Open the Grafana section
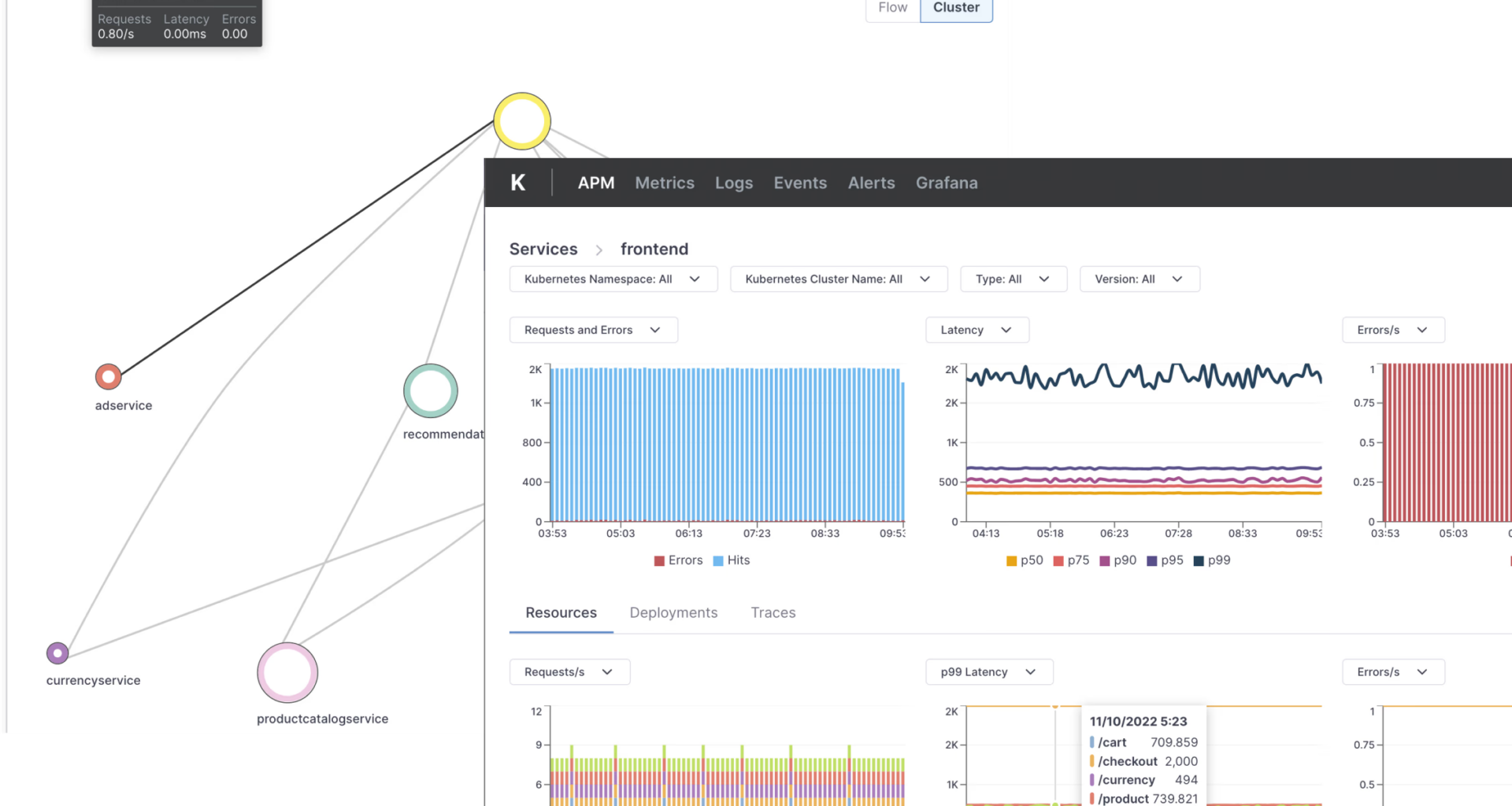This screenshot has width=1512, height=806. tap(947, 183)
